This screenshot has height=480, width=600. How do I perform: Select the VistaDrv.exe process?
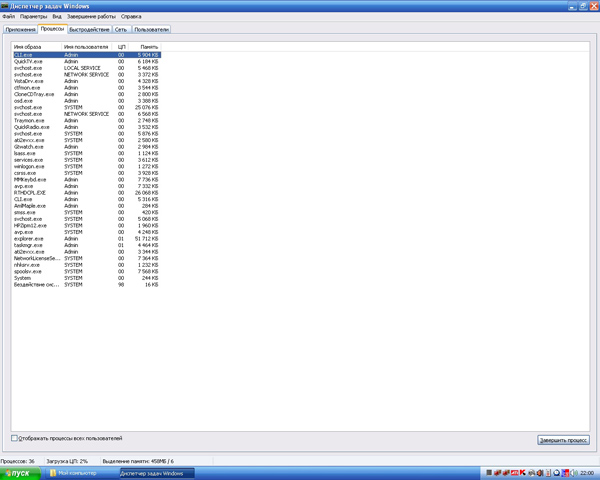point(86,81)
